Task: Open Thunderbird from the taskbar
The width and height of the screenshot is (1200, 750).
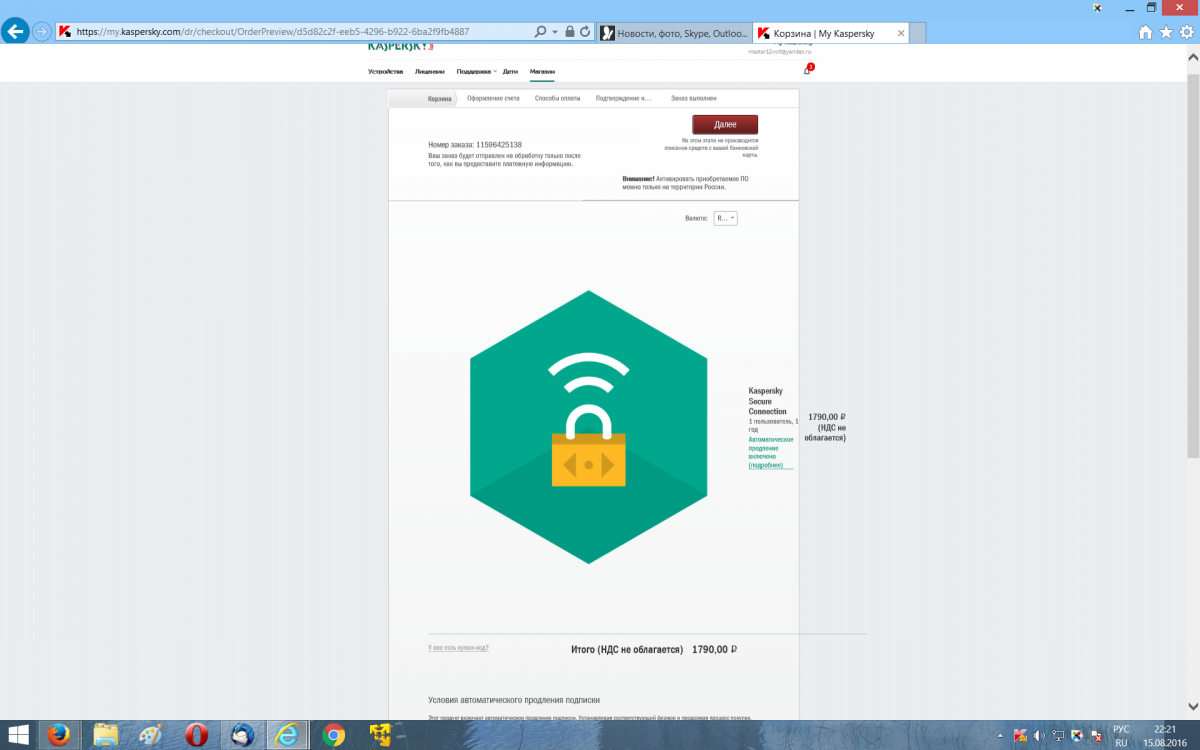Action: (242, 735)
